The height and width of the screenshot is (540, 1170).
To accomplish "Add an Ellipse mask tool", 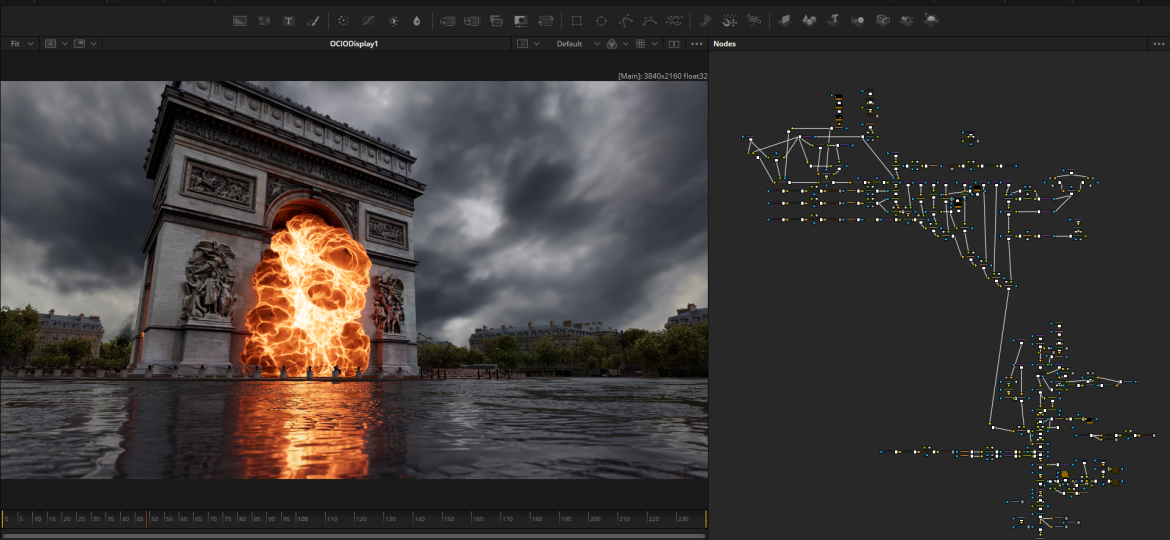I will click(x=601, y=20).
